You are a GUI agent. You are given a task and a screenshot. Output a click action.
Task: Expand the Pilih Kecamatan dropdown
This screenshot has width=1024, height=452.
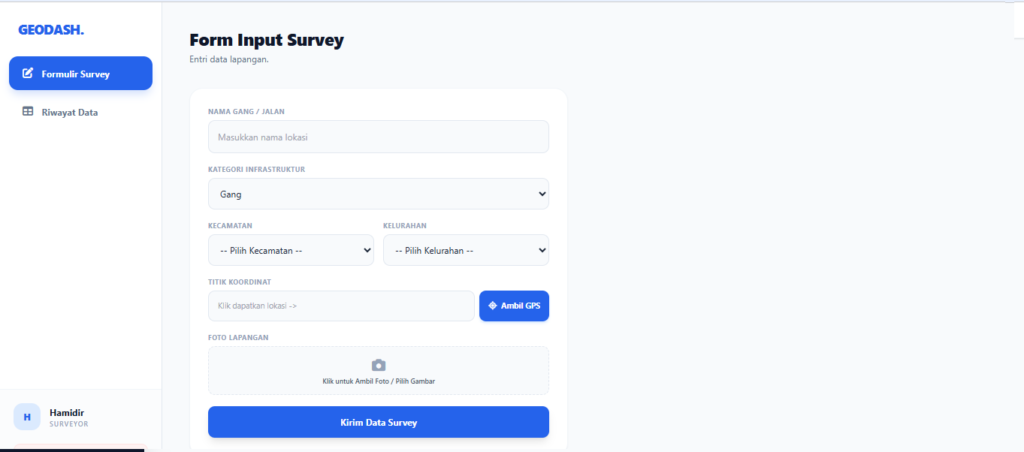291,250
